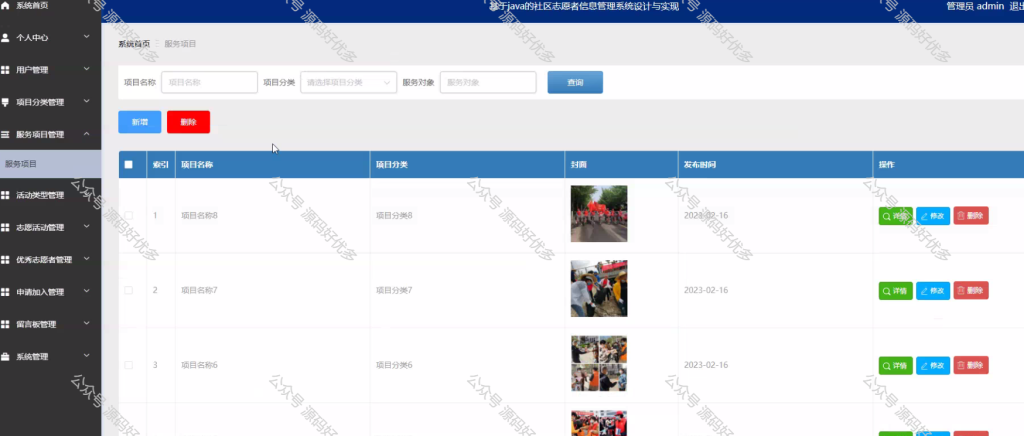Click the person icon for 个人中心
This screenshot has height=436, width=1024.
5,38
